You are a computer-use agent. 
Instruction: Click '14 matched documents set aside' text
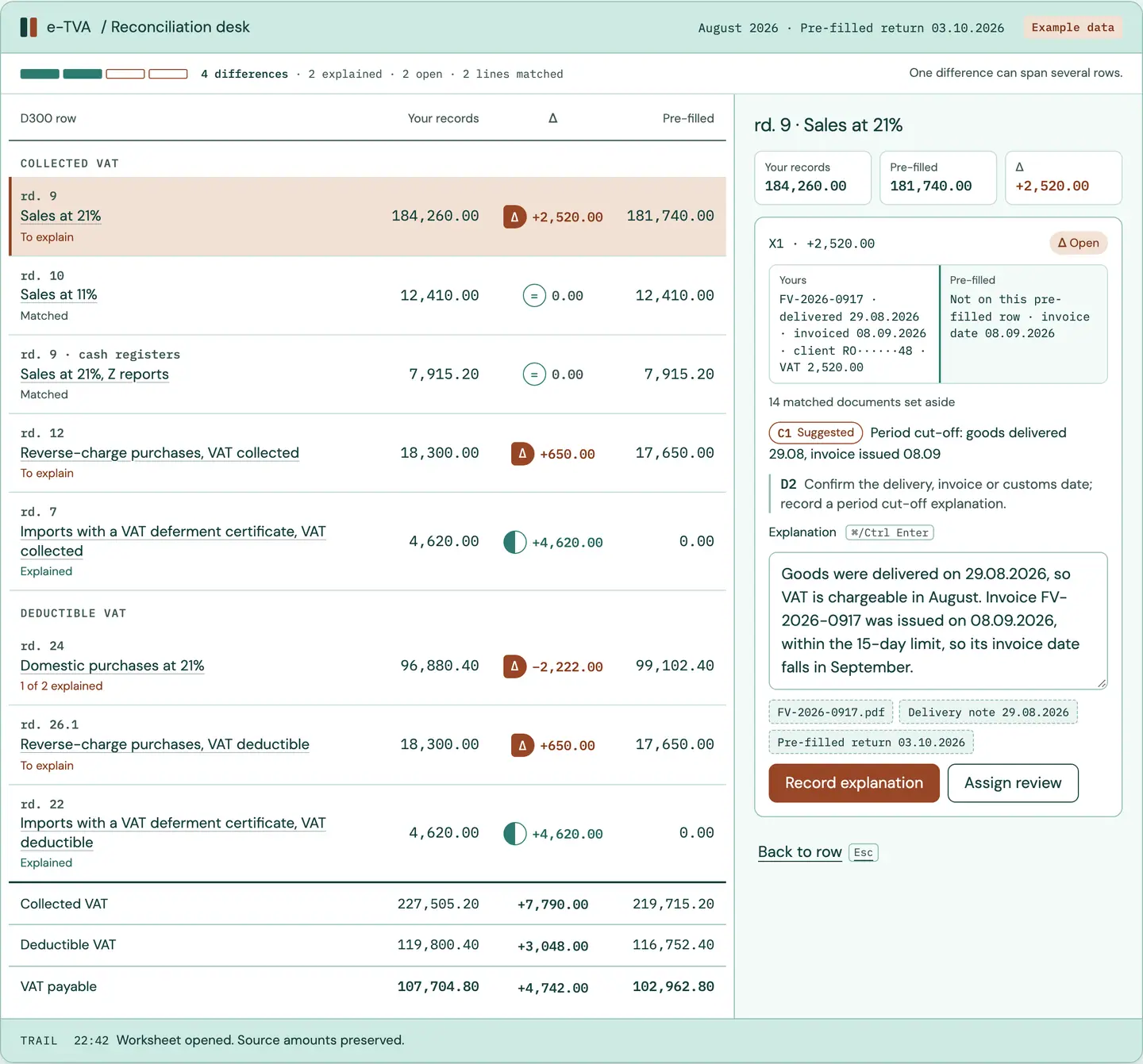(862, 402)
